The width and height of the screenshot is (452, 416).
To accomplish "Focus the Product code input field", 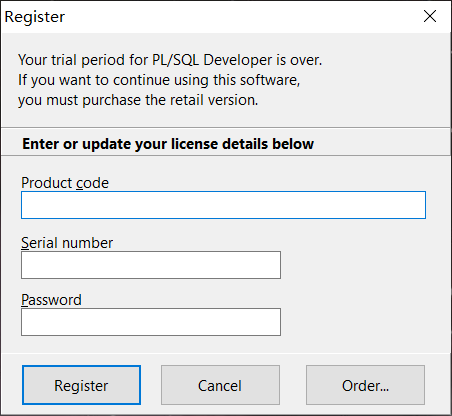I will (223, 205).
